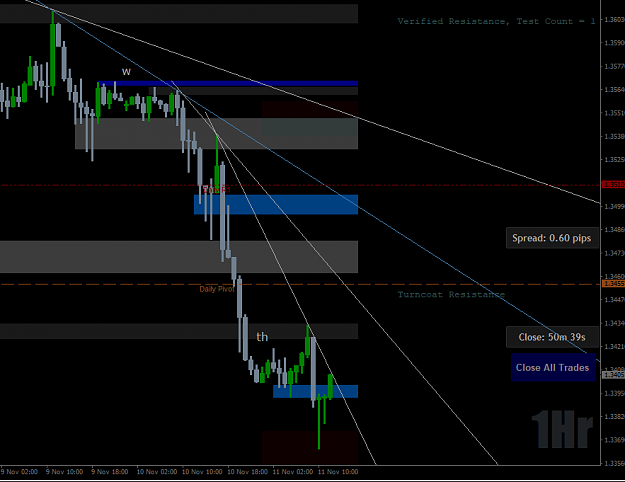Click the 11 Nov 02:00 time label
This screenshot has width=625, height=482.
293,472
